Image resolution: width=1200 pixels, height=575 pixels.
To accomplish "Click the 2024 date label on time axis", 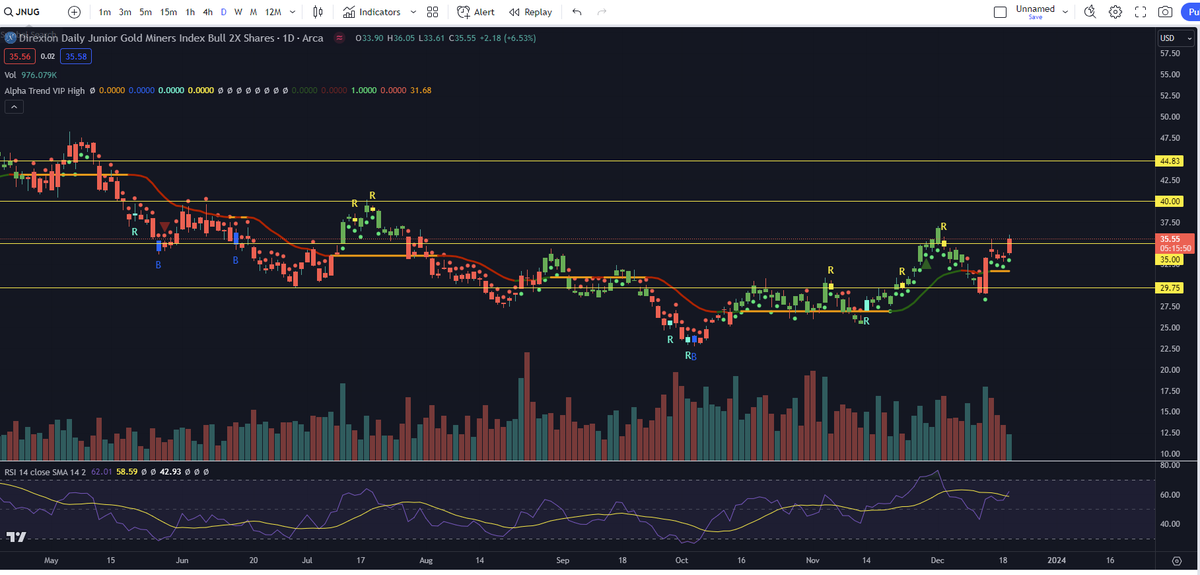I will [x=1057, y=561].
